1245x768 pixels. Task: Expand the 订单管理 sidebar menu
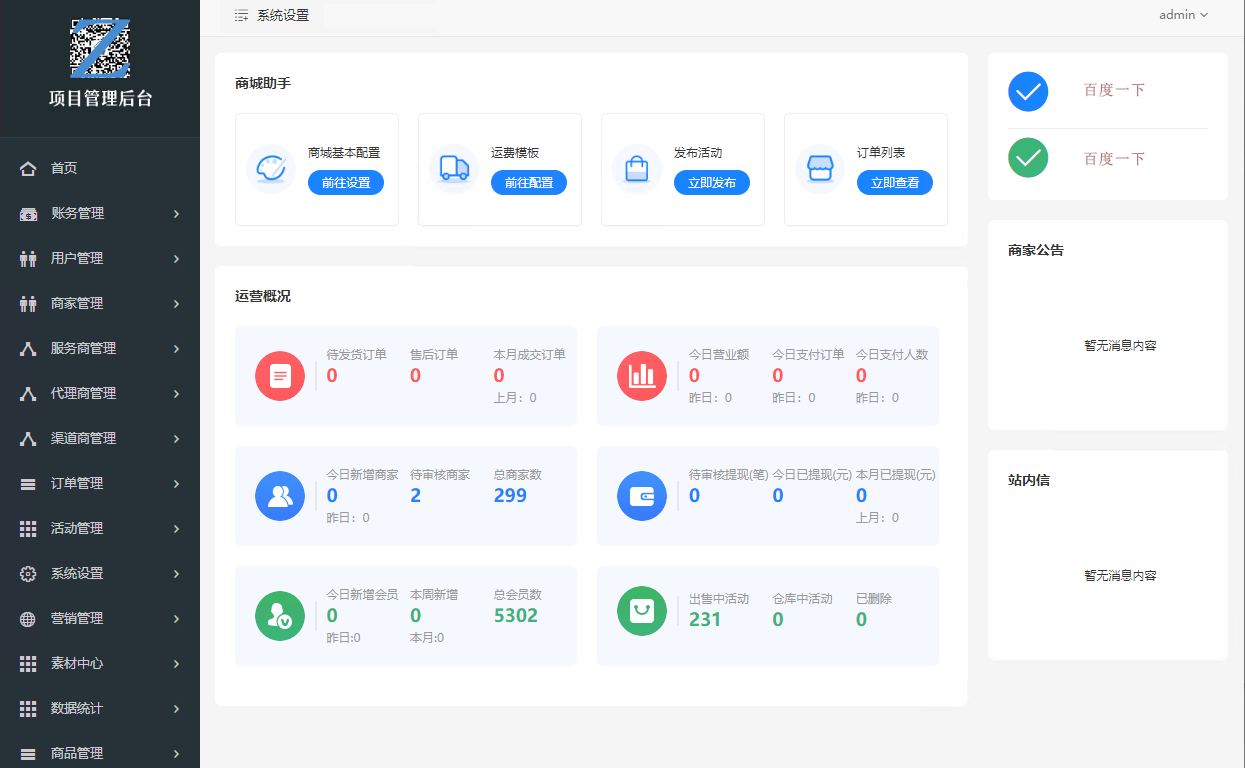[100, 483]
